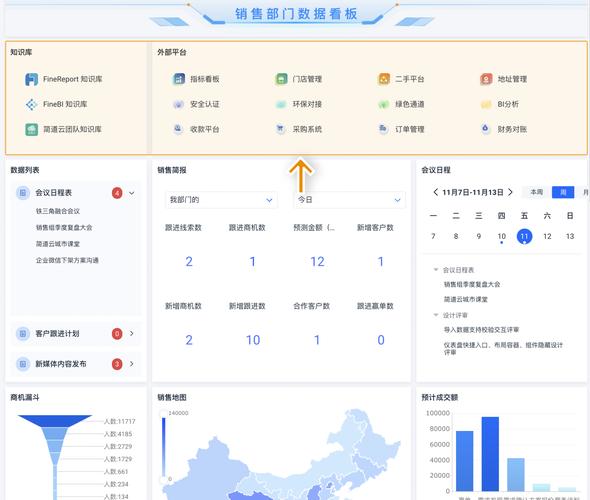This screenshot has height=500, width=590.
Task: Select day 8 in calendar
Action: point(456,236)
